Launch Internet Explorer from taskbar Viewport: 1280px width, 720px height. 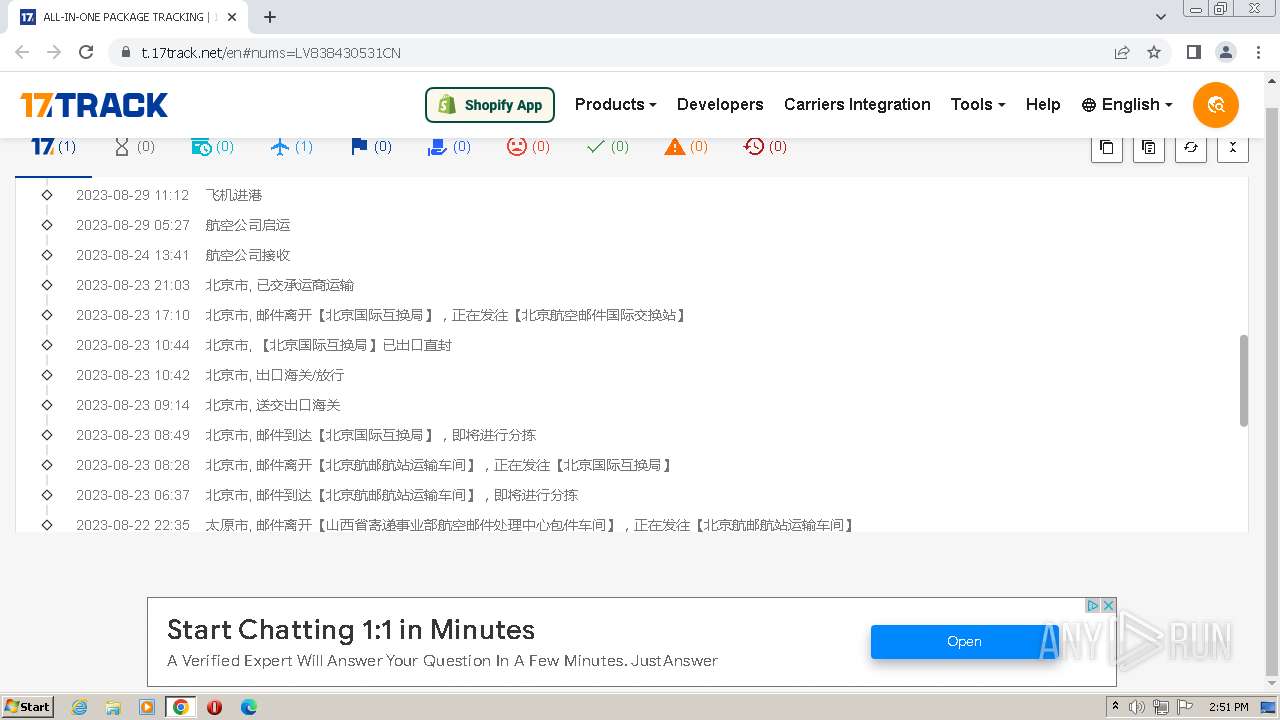[79, 707]
